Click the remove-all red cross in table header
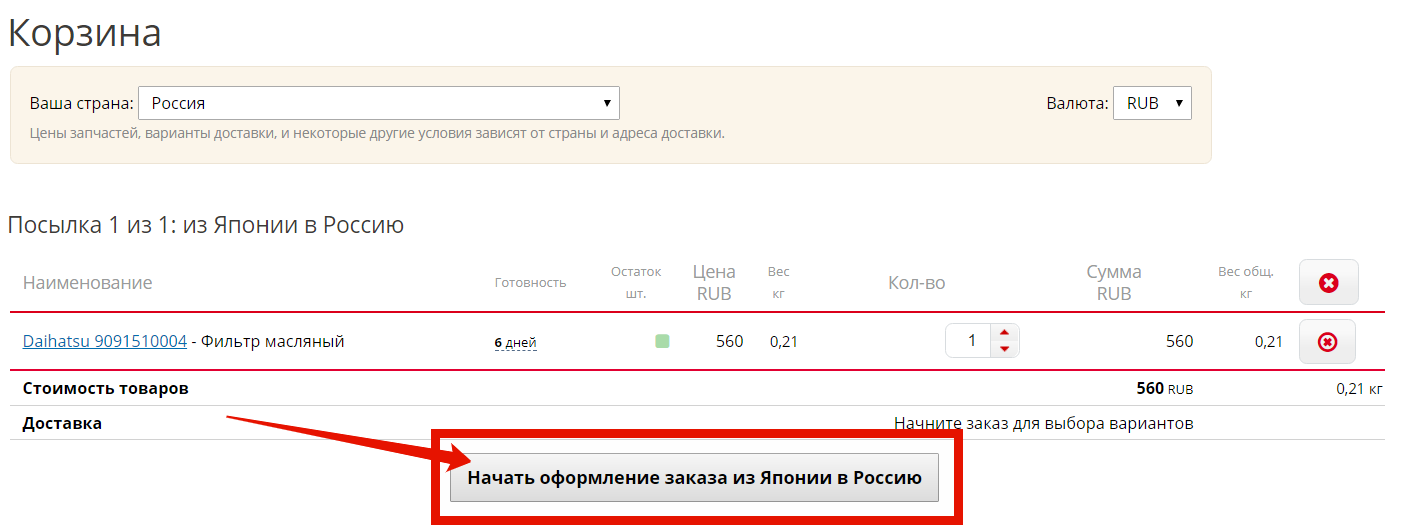 1328,283
